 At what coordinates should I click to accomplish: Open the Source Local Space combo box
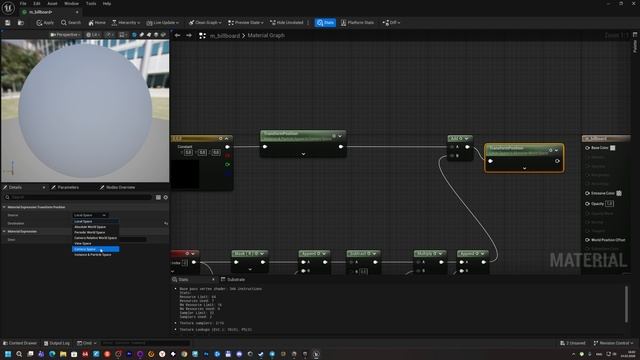[x=90, y=215]
